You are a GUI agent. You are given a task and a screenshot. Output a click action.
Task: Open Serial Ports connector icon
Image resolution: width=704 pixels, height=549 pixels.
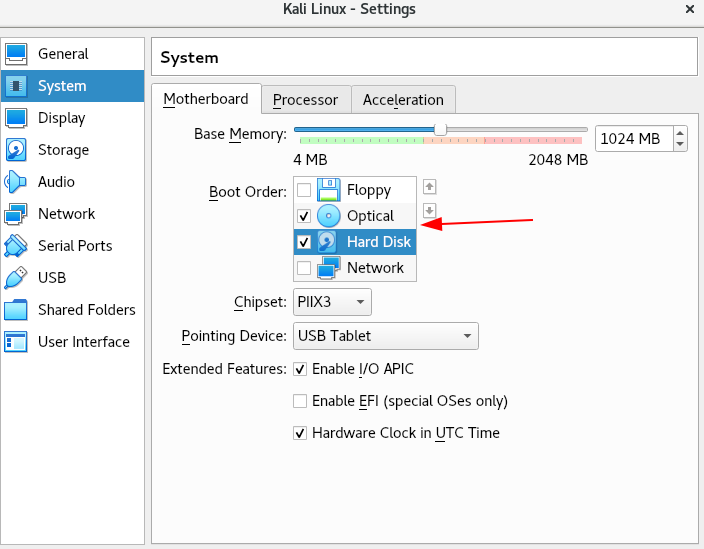(16, 246)
